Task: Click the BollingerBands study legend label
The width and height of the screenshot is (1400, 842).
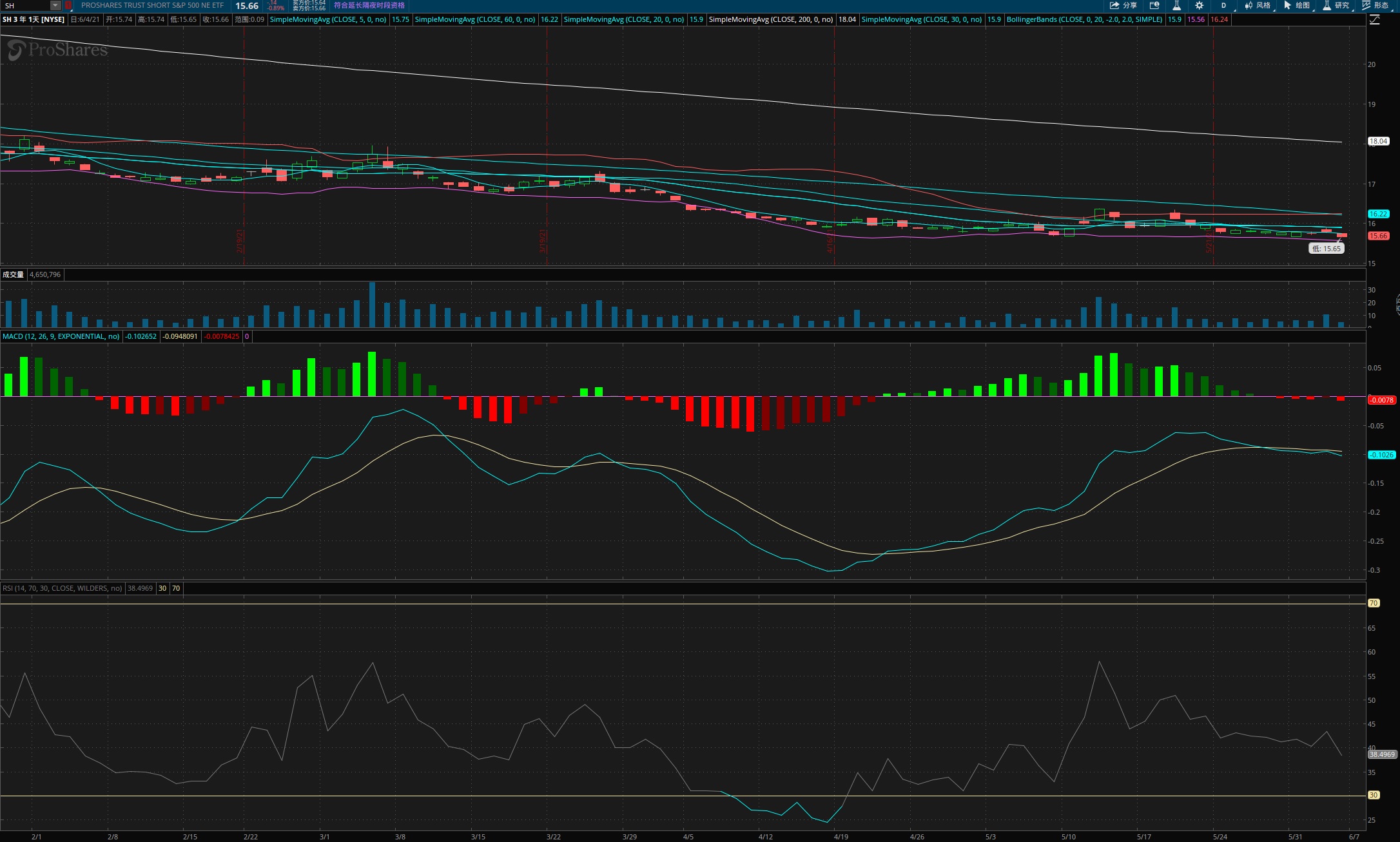Action: coord(1084,19)
